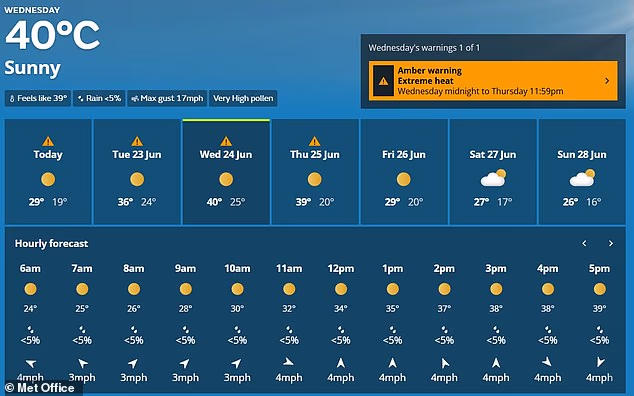Go to next hours in hourly forecast
Viewport: 634px width, 396px height.
(611, 243)
